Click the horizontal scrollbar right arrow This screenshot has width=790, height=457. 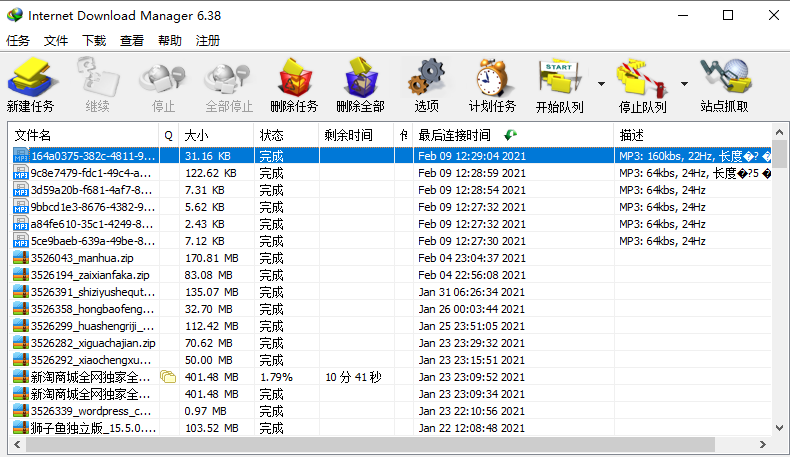pyautogui.click(x=763, y=444)
